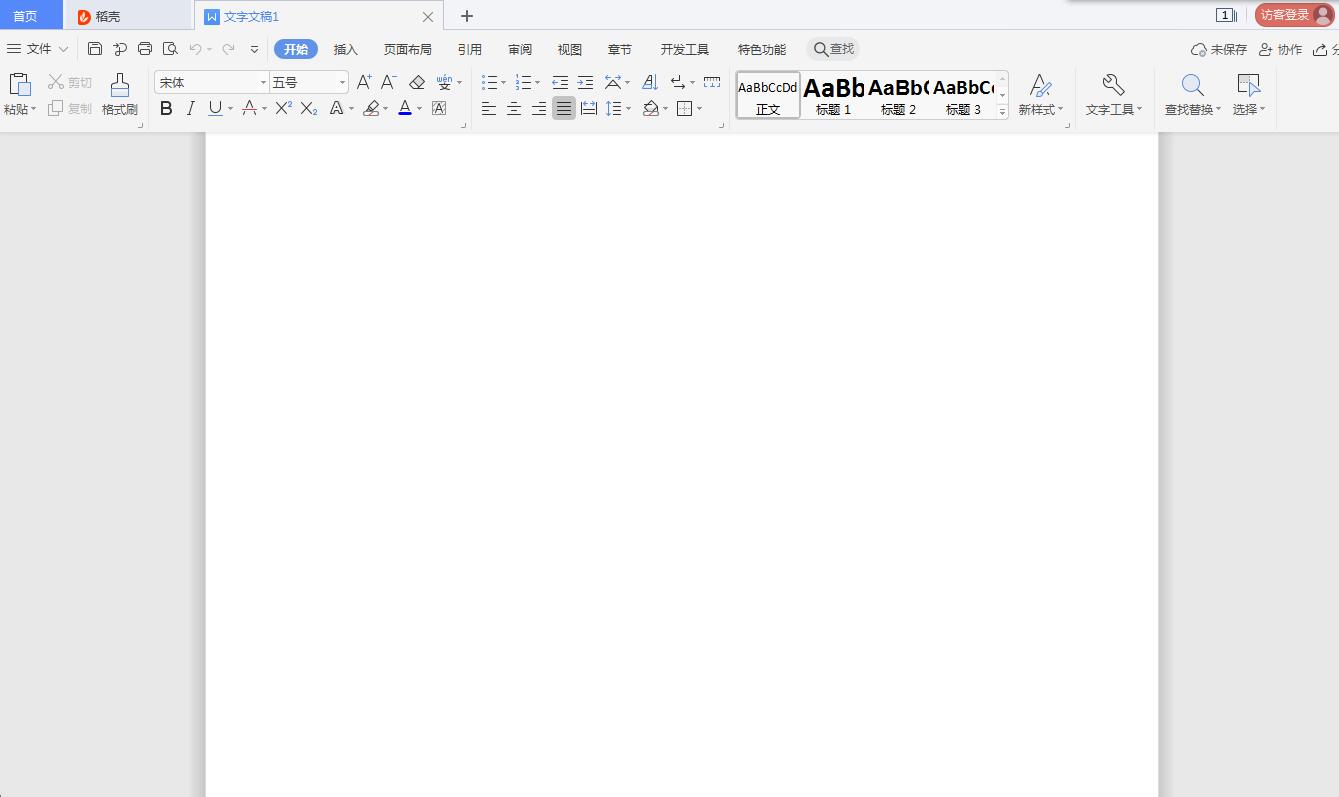Click the print icon in quick access toolbar
The width and height of the screenshot is (1339, 797).
click(145, 49)
